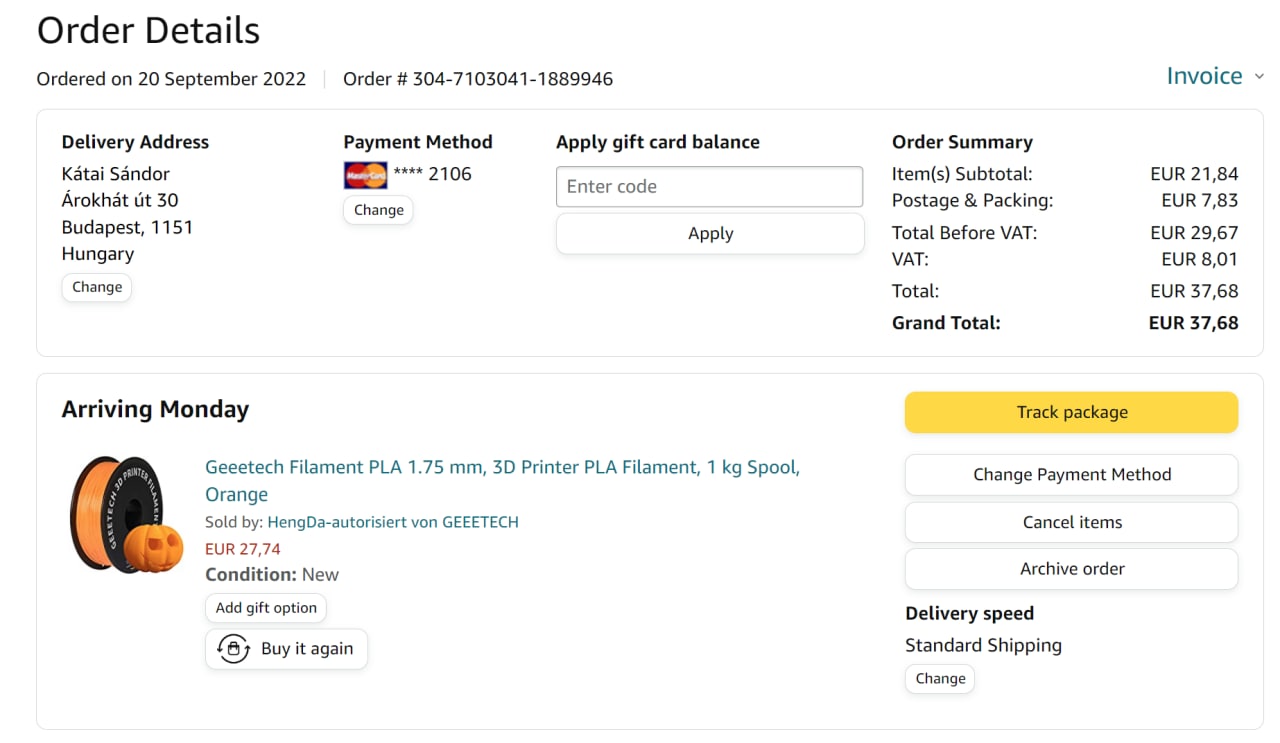Click the Add gift option button
This screenshot has height=743, width=1280.
click(x=266, y=608)
